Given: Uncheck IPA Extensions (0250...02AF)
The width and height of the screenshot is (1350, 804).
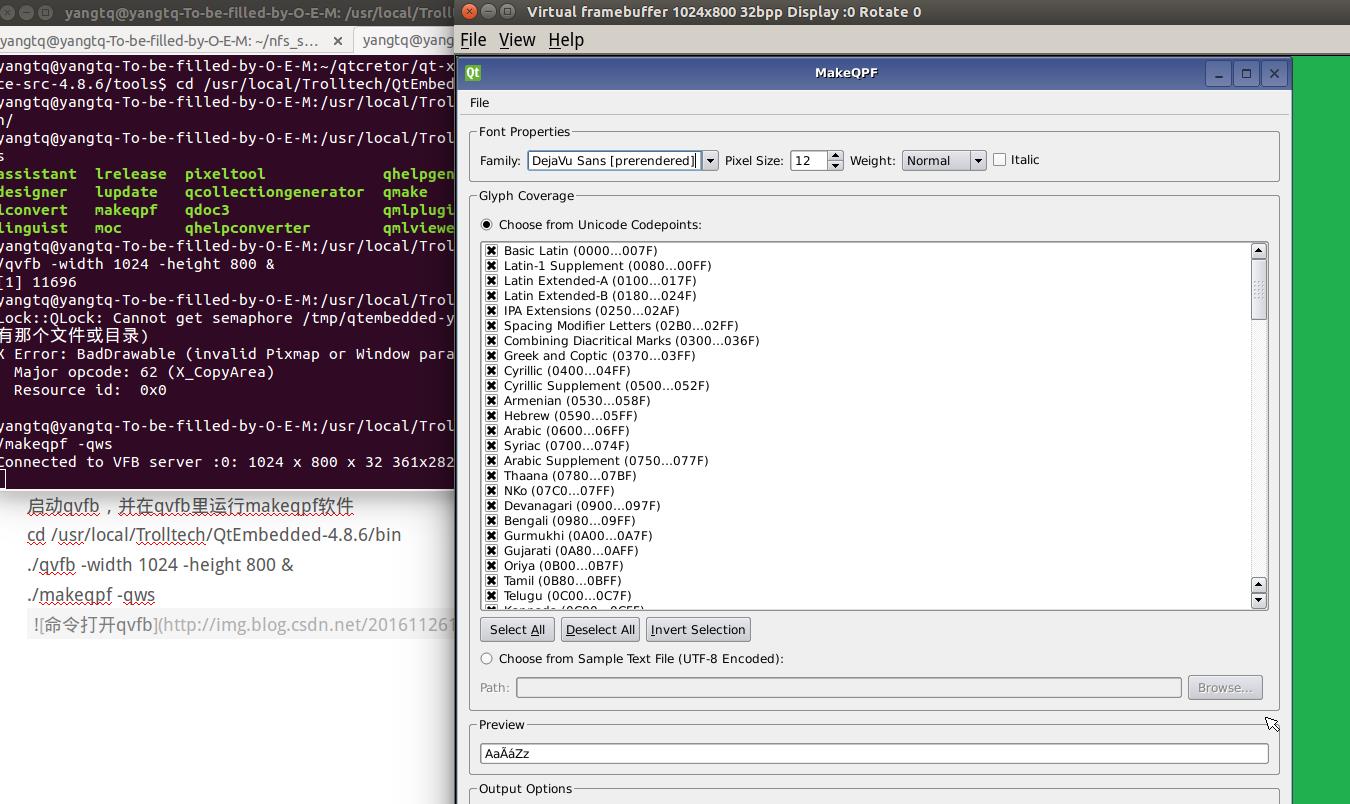Looking at the screenshot, I should point(491,311).
